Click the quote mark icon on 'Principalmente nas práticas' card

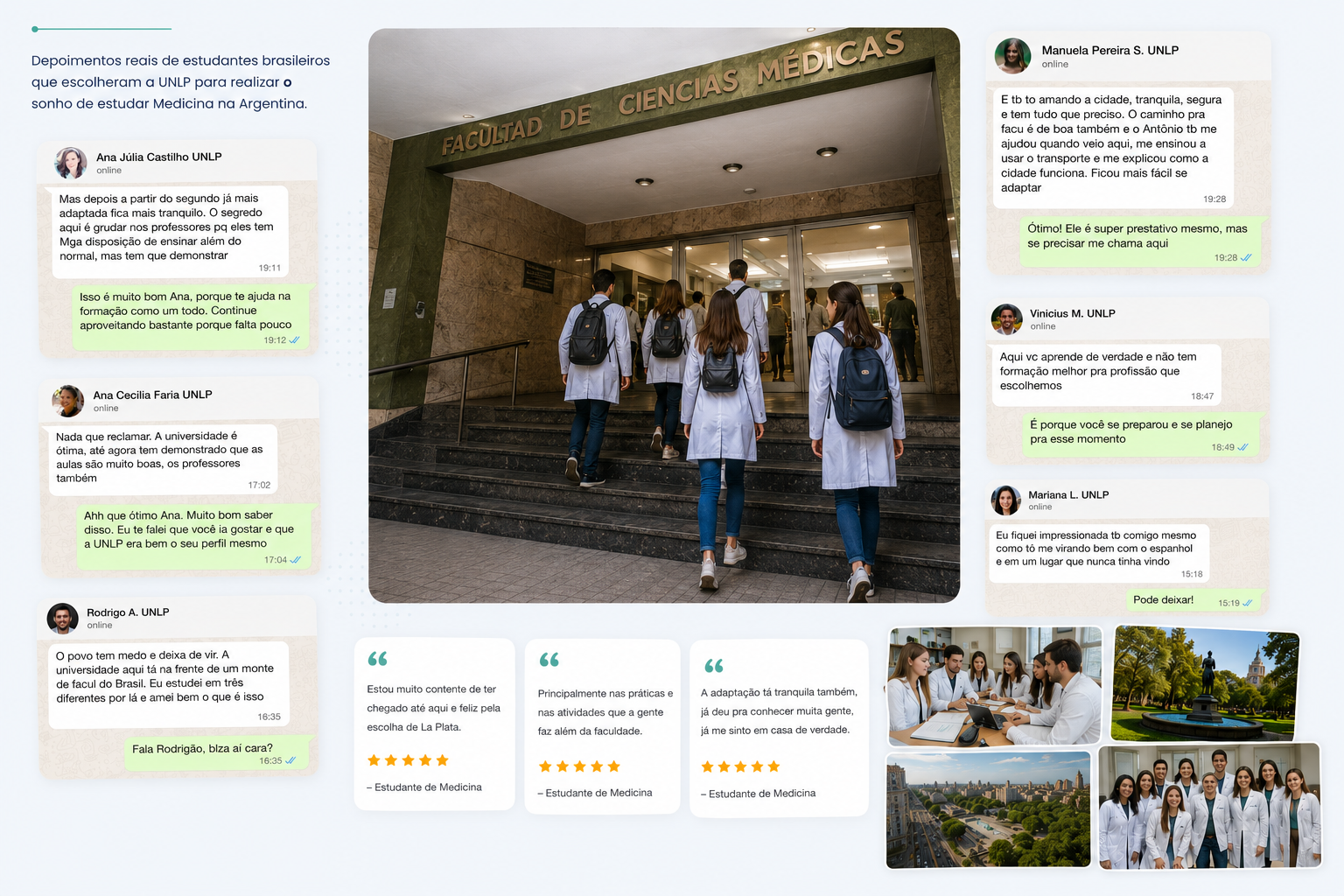click(549, 659)
